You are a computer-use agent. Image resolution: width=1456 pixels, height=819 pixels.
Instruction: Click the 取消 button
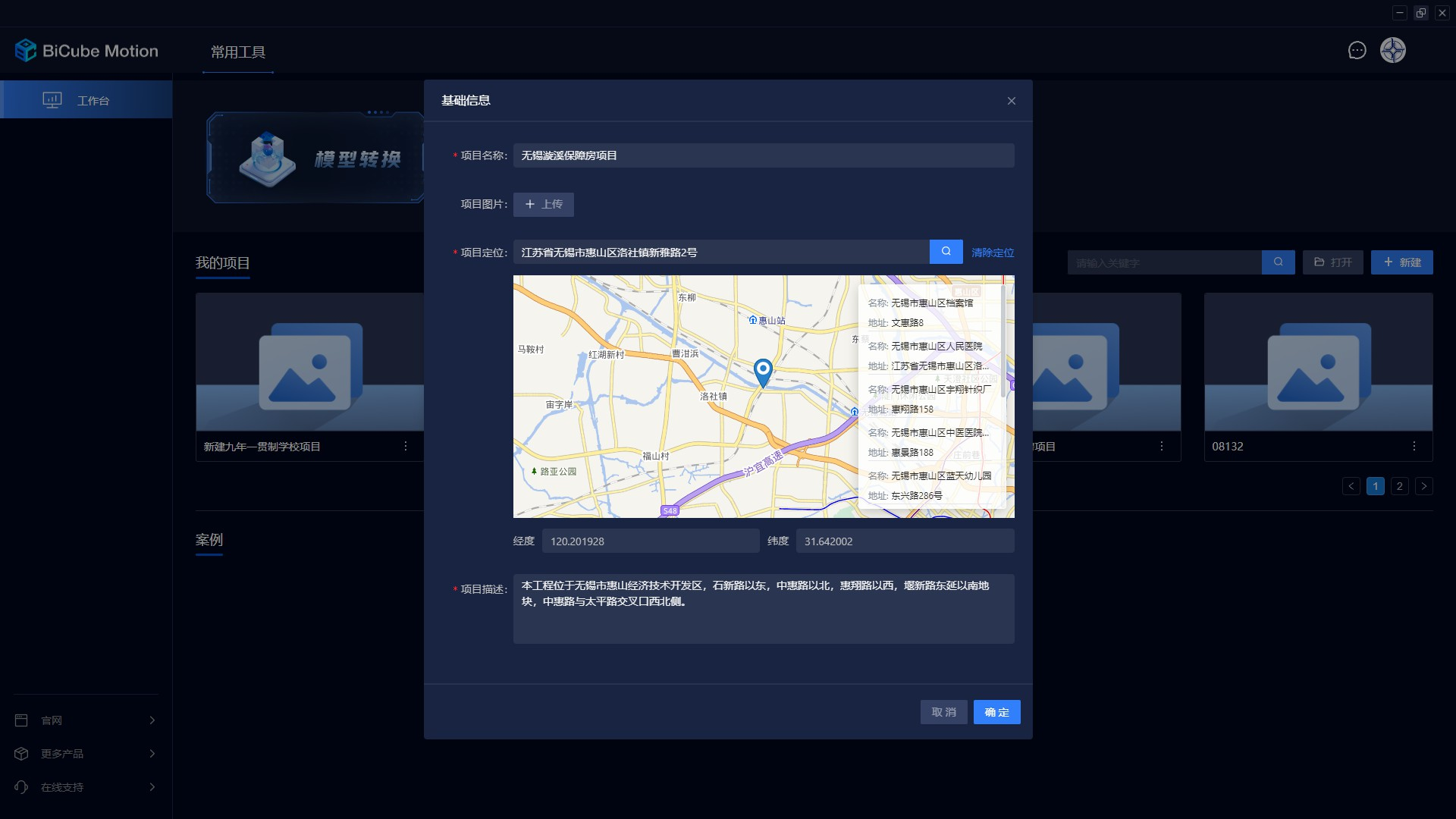[943, 712]
